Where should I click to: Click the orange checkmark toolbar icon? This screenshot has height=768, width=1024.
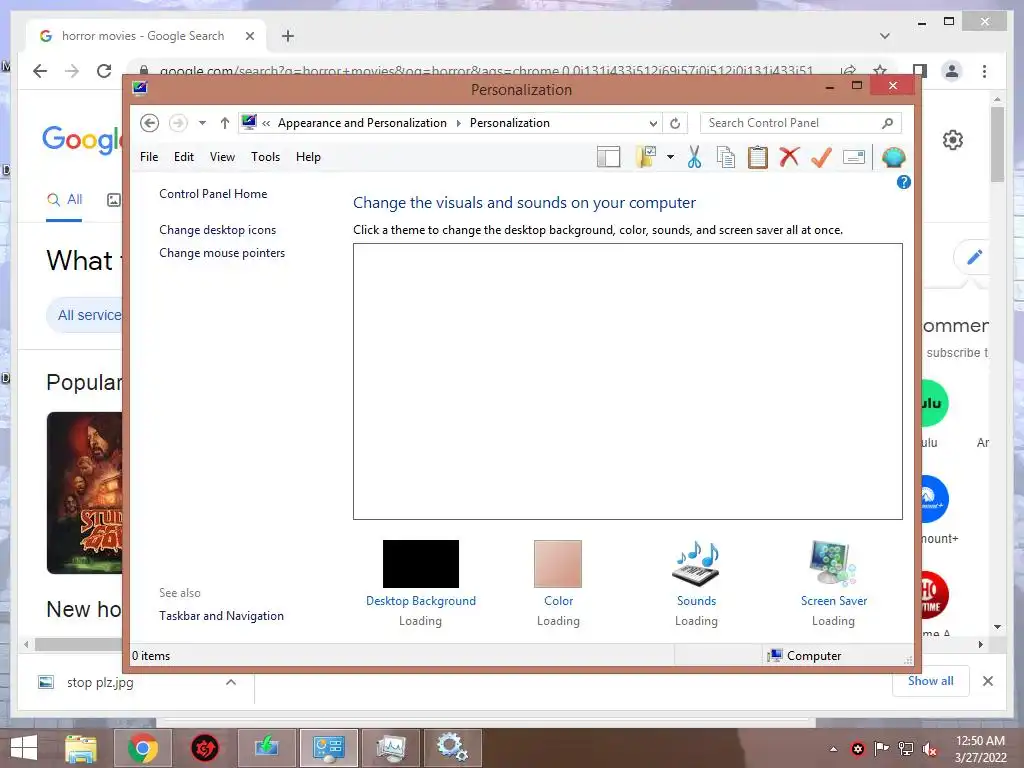tap(822, 157)
